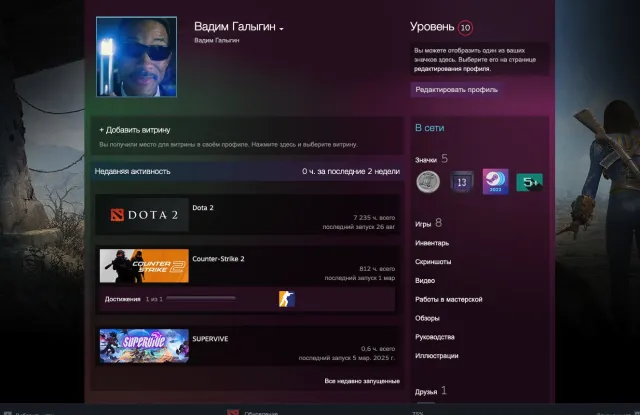The image size is (640, 415).
Task: Open the Steam 2022 purple badge
Action: click(x=496, y=182)
